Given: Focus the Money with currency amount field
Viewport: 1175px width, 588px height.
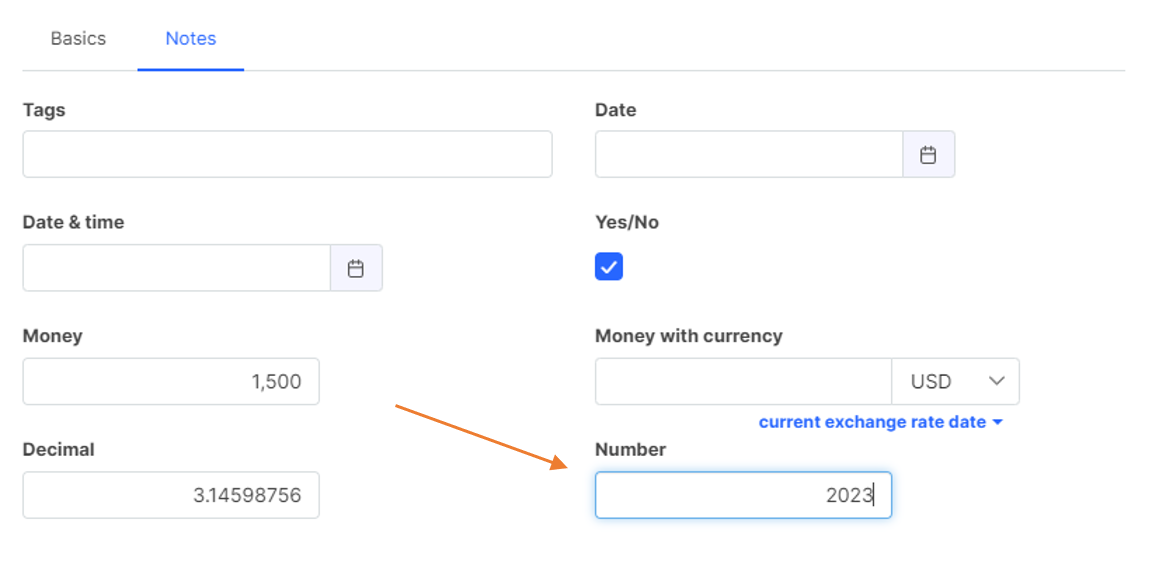Looking at the screenshot, I should 743,381.
